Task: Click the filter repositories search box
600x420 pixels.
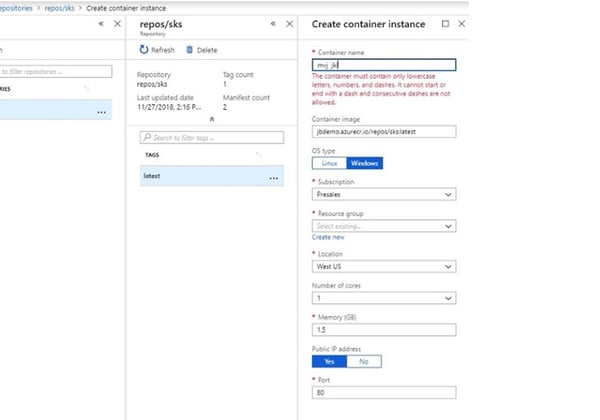Action: pyautogui.click(x=56, y=72)
